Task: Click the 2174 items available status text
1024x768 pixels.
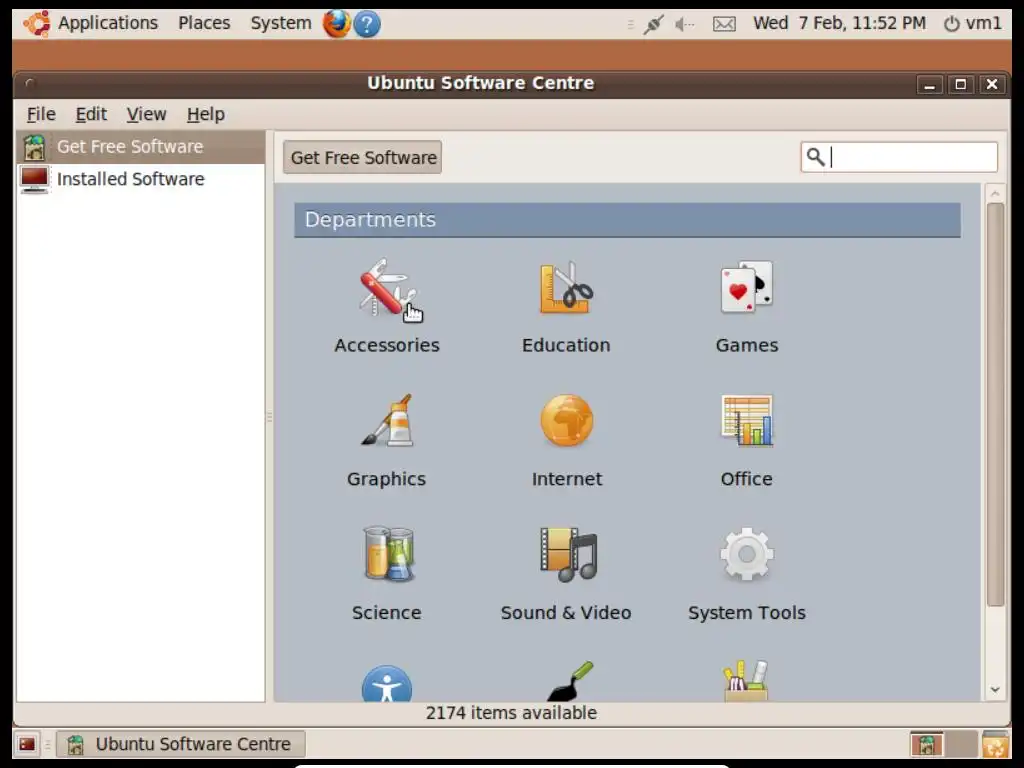Action: (x=511, y=713)
